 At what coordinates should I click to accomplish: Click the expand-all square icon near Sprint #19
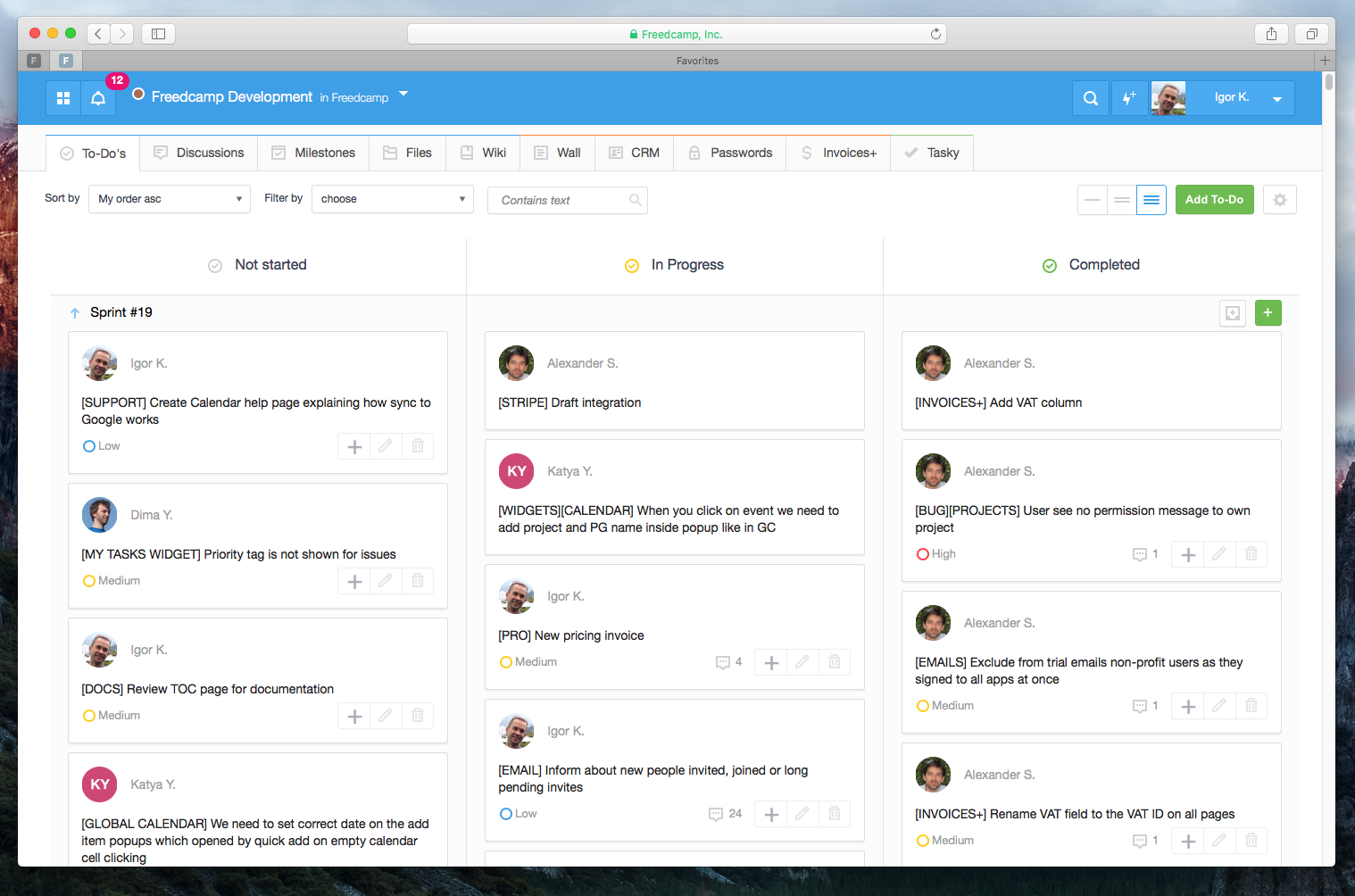tap(1233, 312)
